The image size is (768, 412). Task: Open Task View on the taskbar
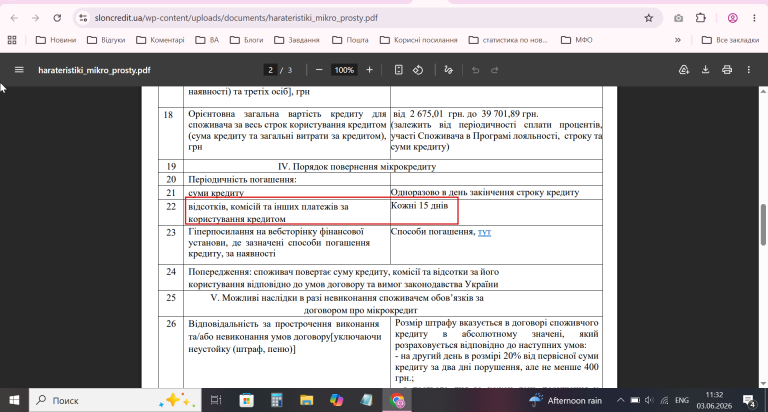point(216,400)
